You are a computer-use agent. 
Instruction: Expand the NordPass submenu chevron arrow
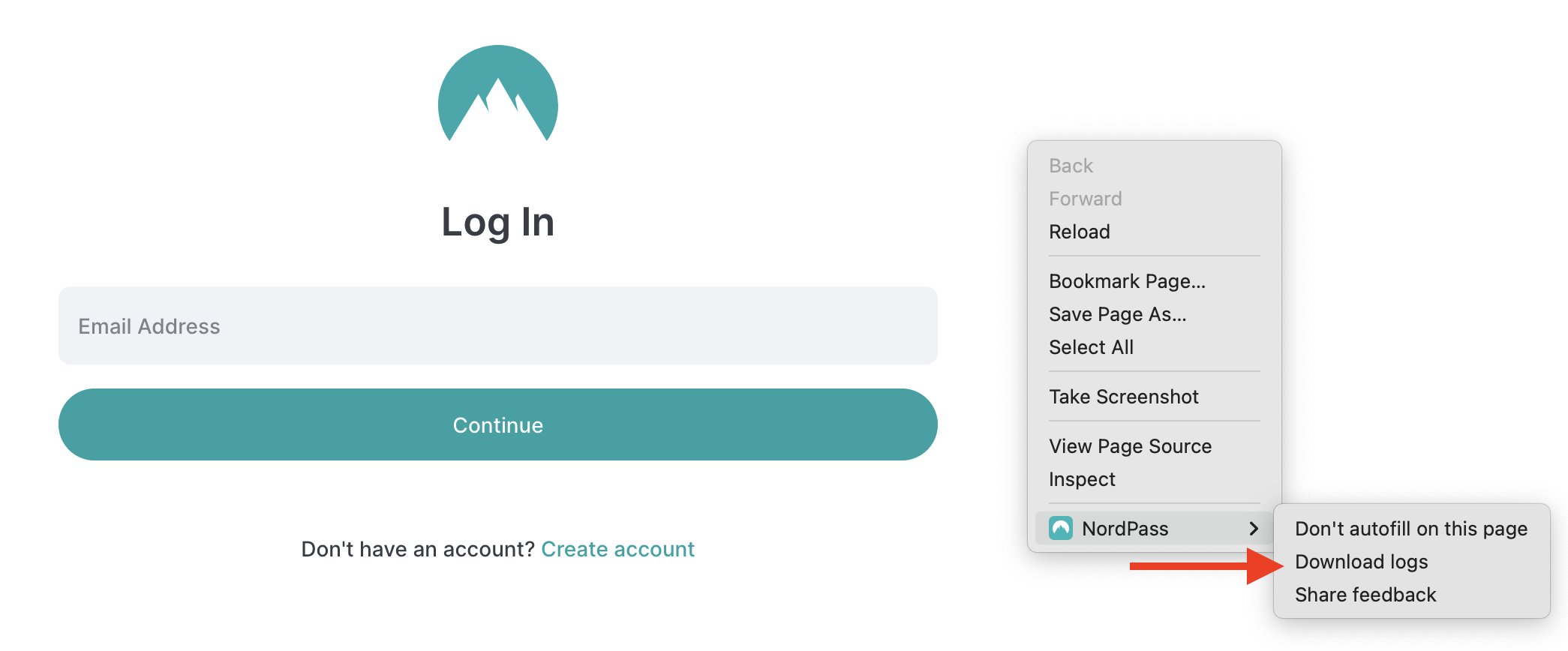click(x=1254, y=529)
